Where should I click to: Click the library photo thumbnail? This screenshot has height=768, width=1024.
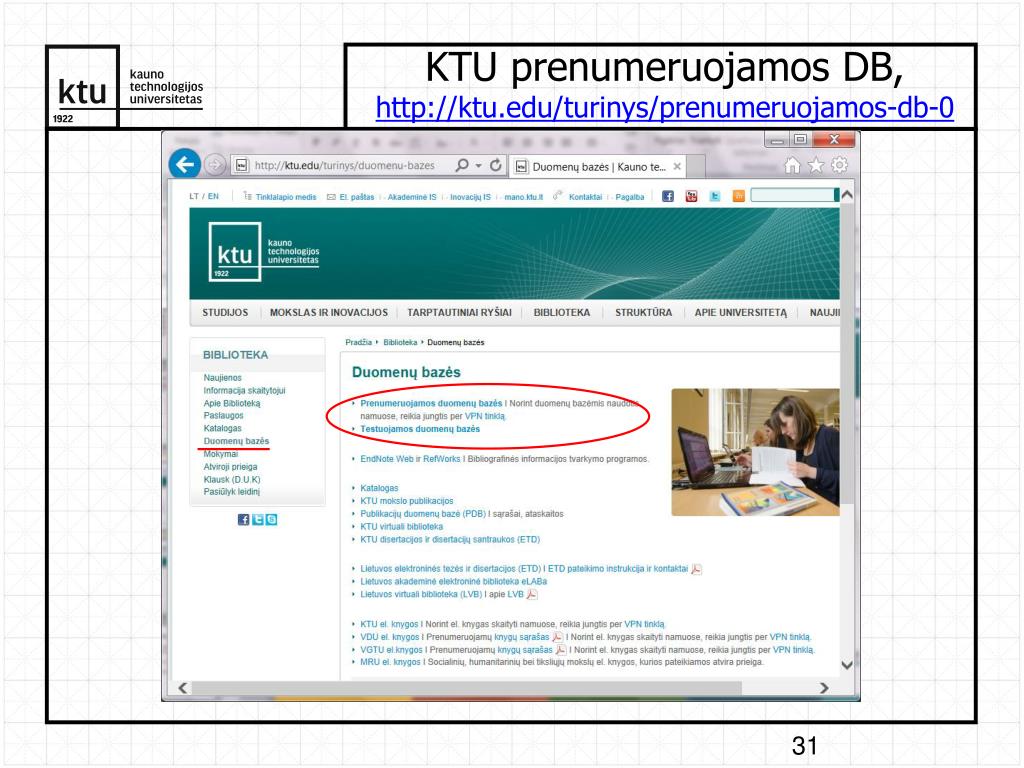coord(756,452)
